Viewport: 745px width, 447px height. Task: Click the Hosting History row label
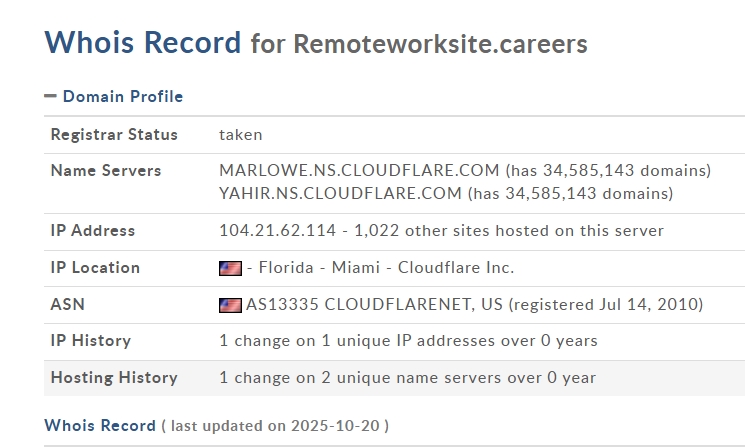click(x=114, y=378)
